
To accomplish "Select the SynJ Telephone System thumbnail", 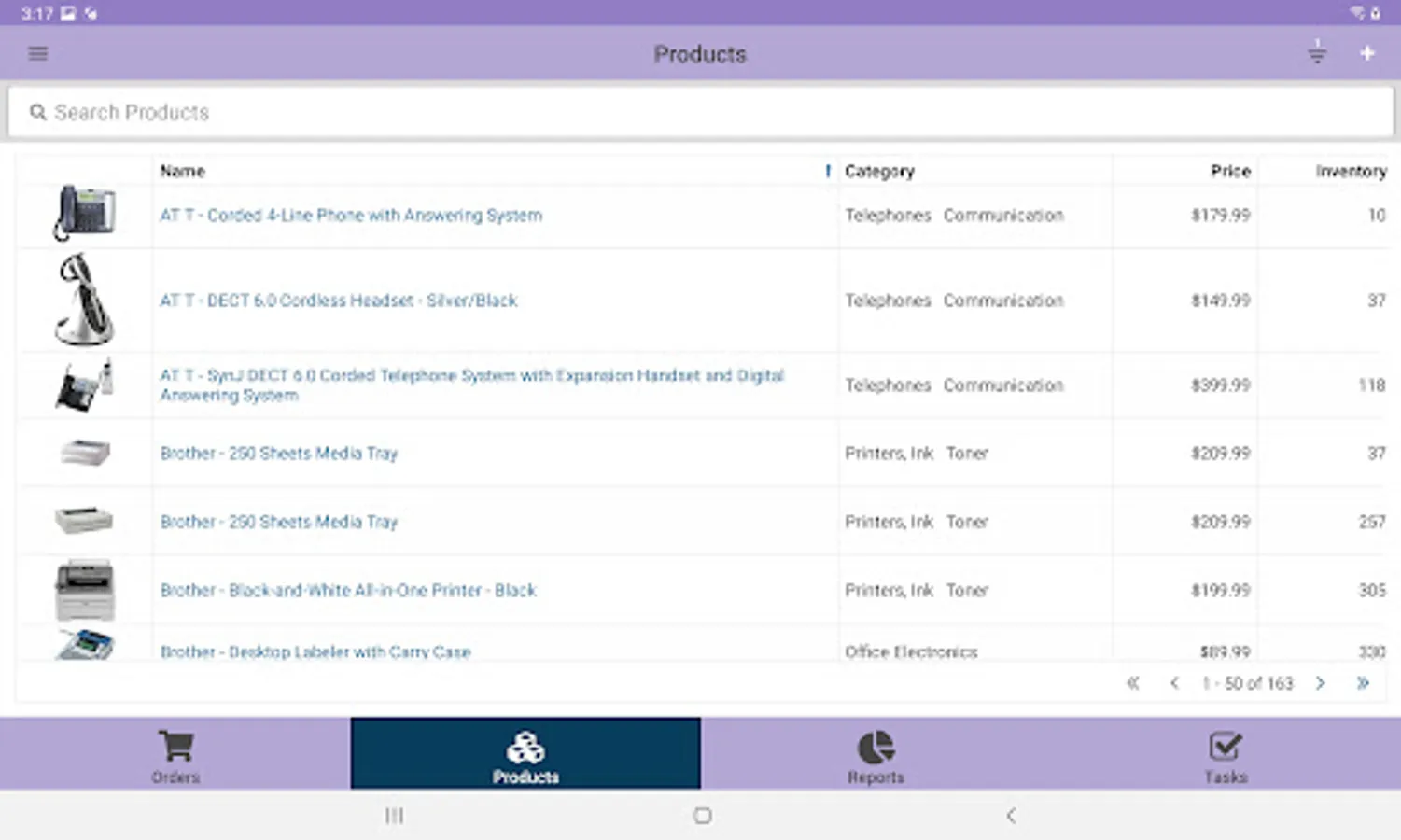I will click(84, 385).
